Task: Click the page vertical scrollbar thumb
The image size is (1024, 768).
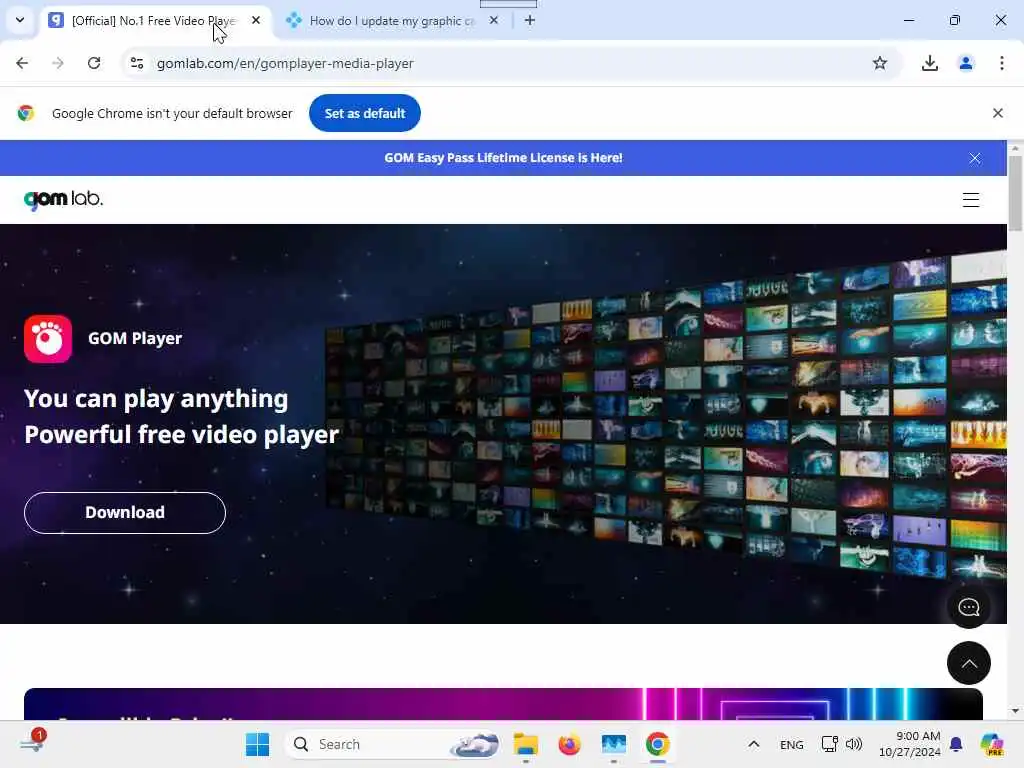Action: [x=1015, y=192]
